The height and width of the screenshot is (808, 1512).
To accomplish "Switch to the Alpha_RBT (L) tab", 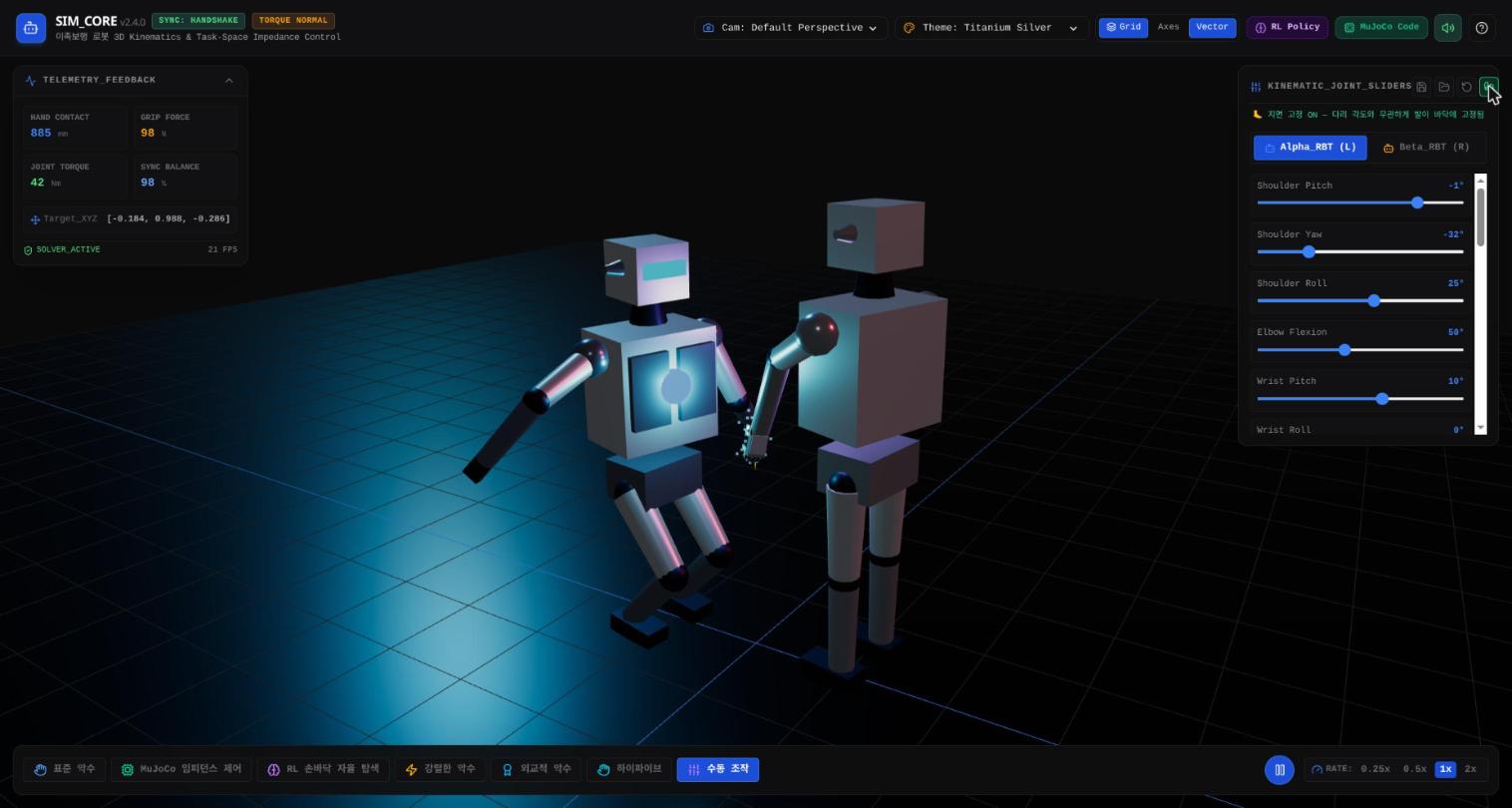I will coord(1310,148).
